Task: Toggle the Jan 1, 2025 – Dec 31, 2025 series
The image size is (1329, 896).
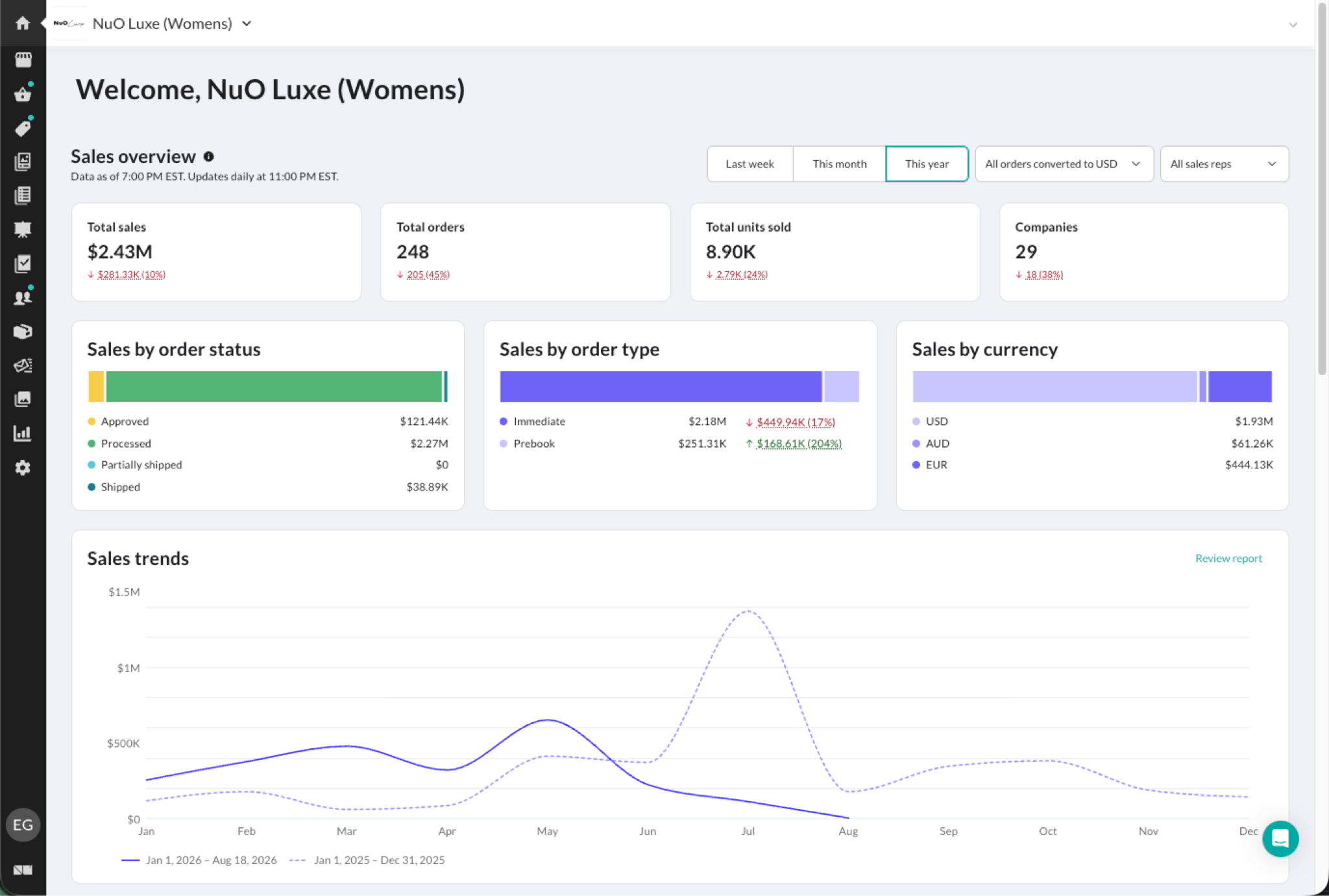Action: click(x=367, y=860)
